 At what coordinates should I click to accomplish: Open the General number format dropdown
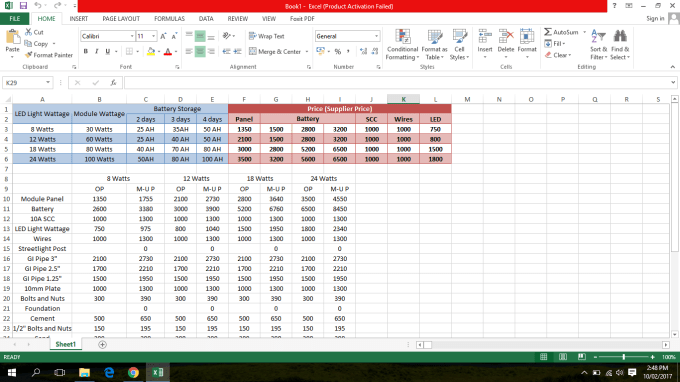pyautogui.click(x=376, y=36)
